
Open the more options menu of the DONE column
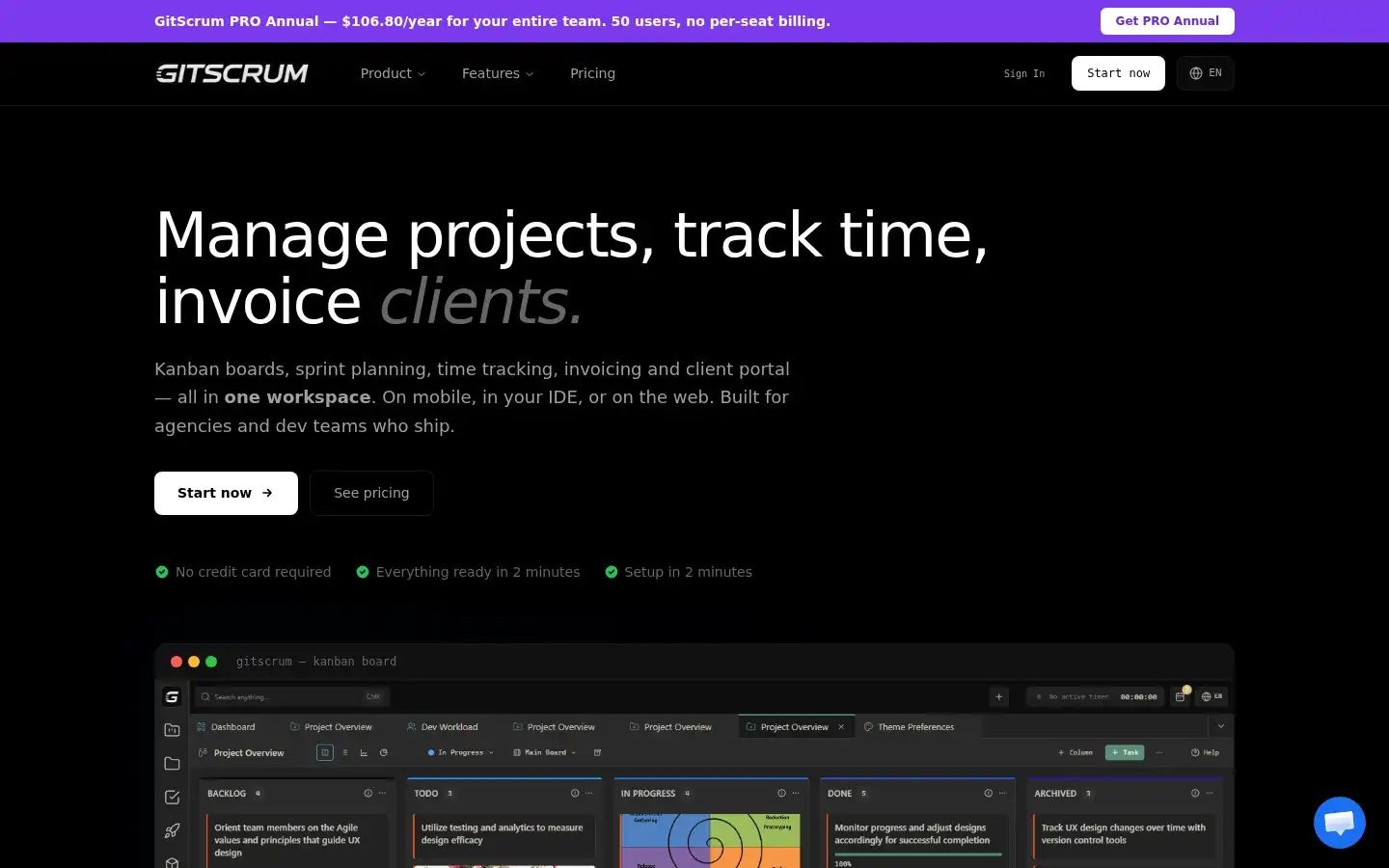(x=1002, y=794)
